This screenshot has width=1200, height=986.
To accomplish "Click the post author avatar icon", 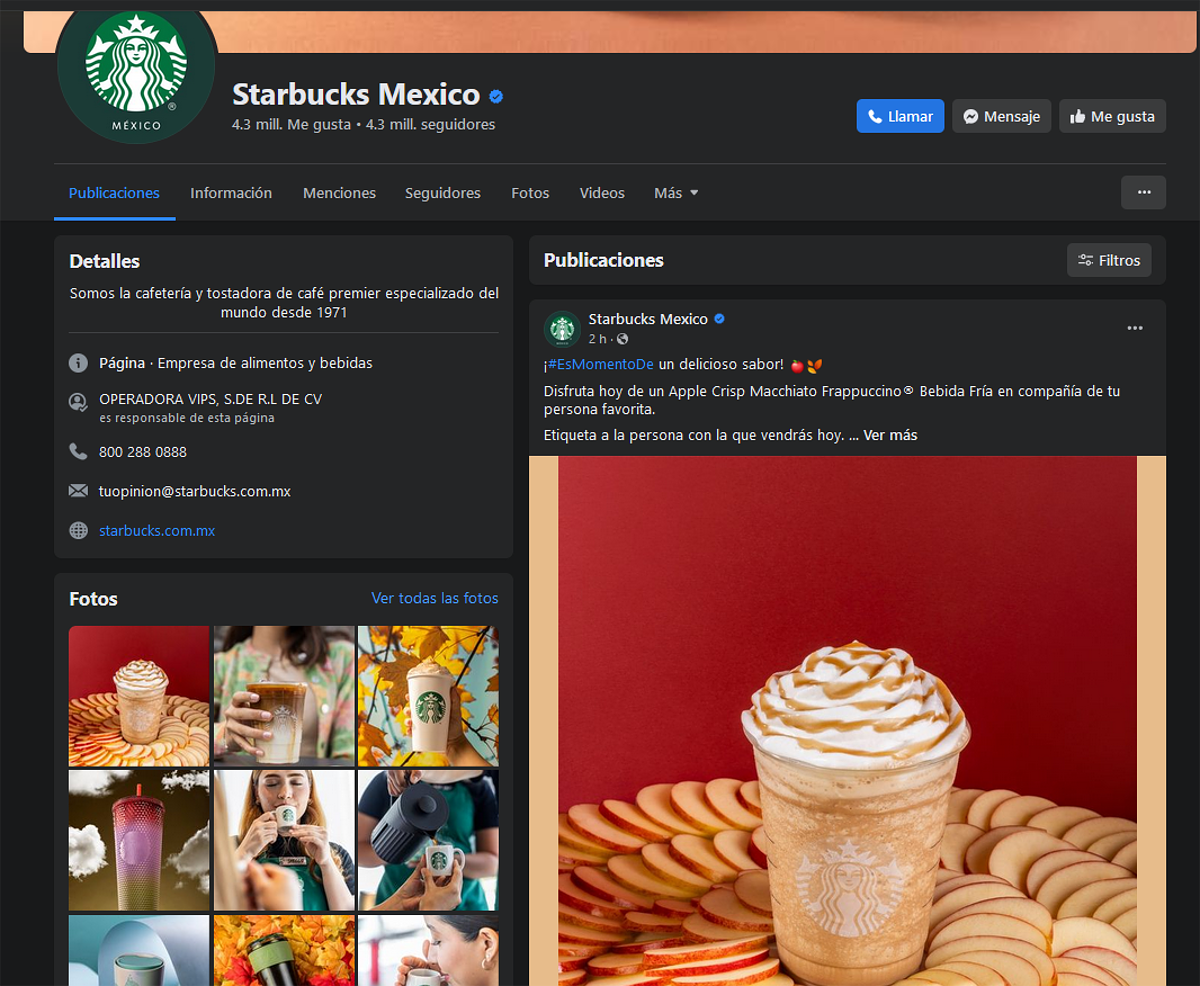I will point(562,328).
